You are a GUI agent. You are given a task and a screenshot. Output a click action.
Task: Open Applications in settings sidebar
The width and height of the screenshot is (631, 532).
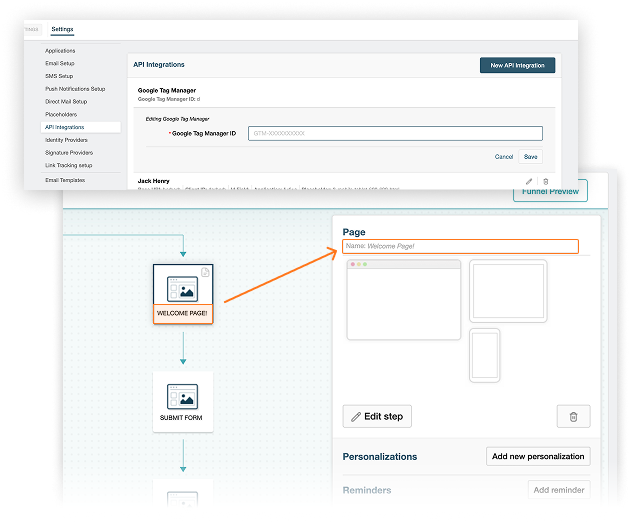[60, 51]
